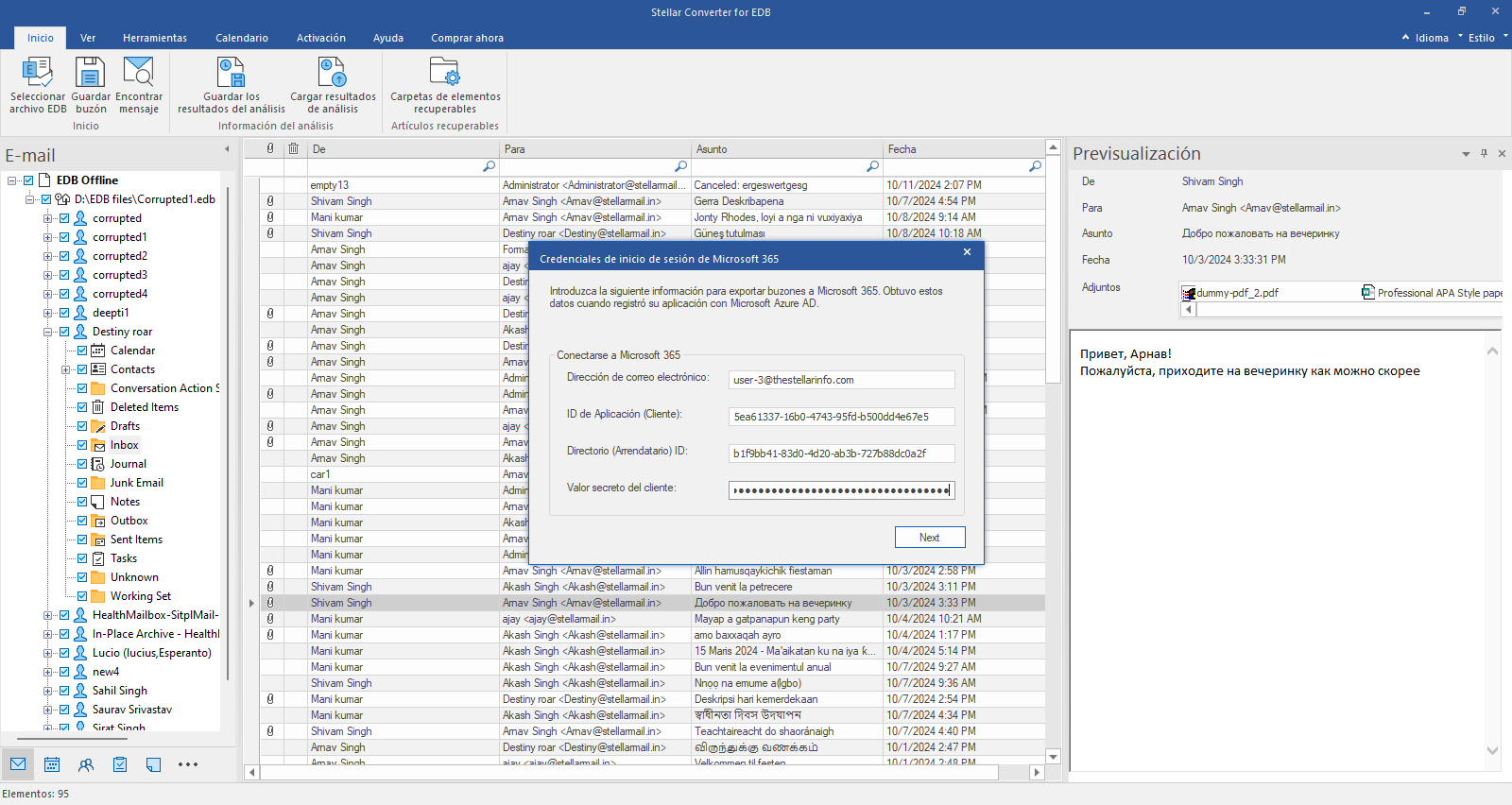1512x805 pixels.
Task: Click the ID de Aplicación (Cliente) field
Action: click(842, 417)
